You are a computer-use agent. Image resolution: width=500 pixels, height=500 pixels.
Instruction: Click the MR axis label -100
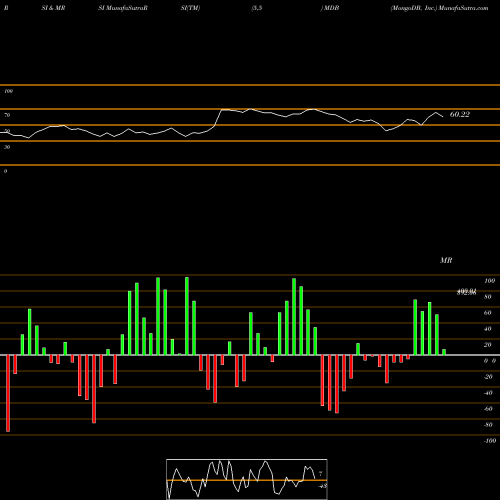(x=489, y=441)
